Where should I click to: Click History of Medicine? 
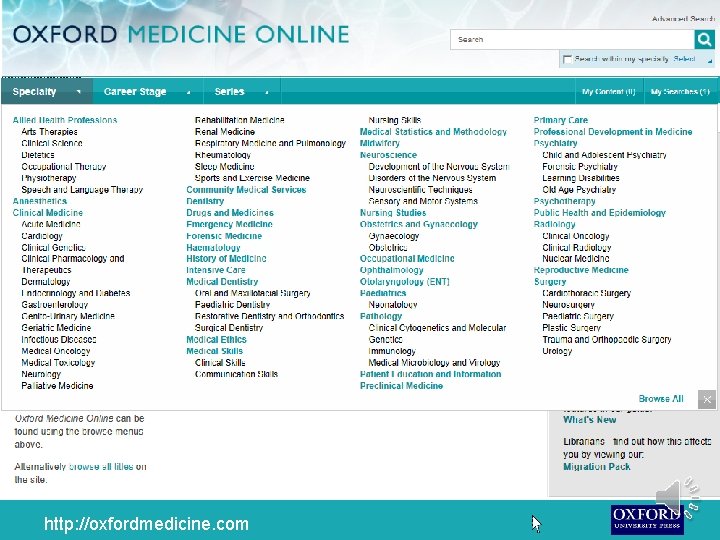(x=226, y=259)
